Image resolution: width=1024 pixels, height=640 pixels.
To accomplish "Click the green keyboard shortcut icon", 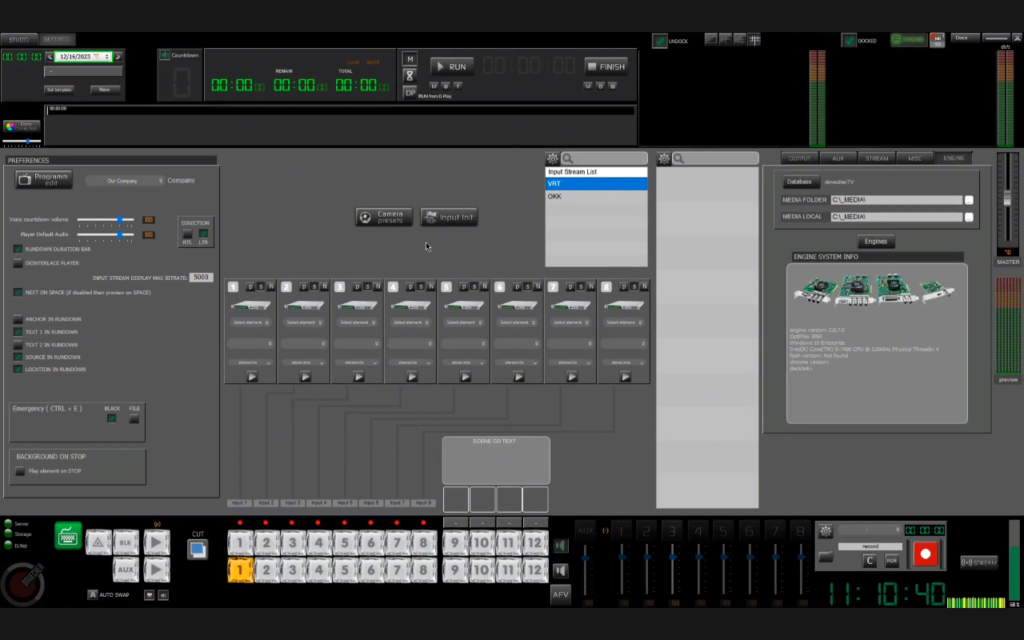I will (68, 536).
